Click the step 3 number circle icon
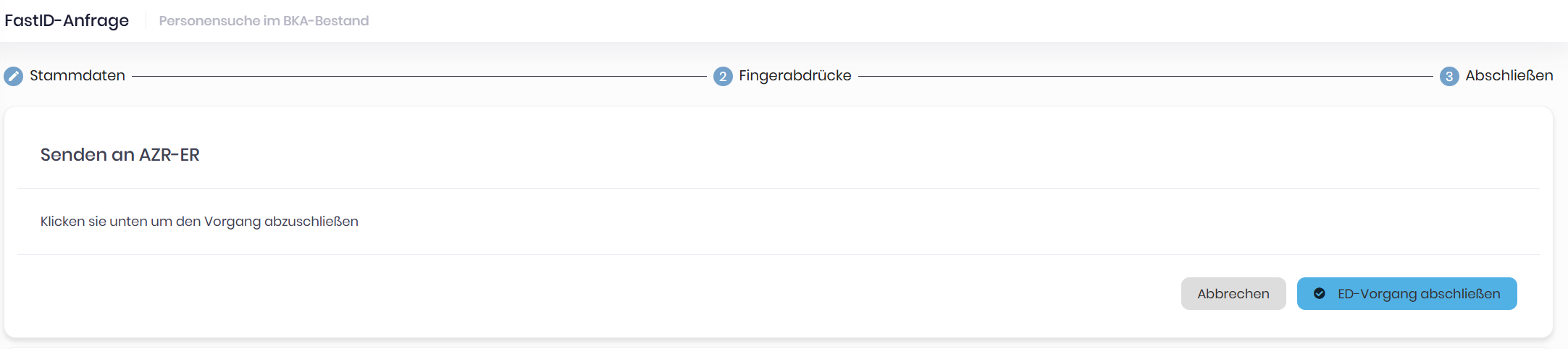 click(1449, 76)
